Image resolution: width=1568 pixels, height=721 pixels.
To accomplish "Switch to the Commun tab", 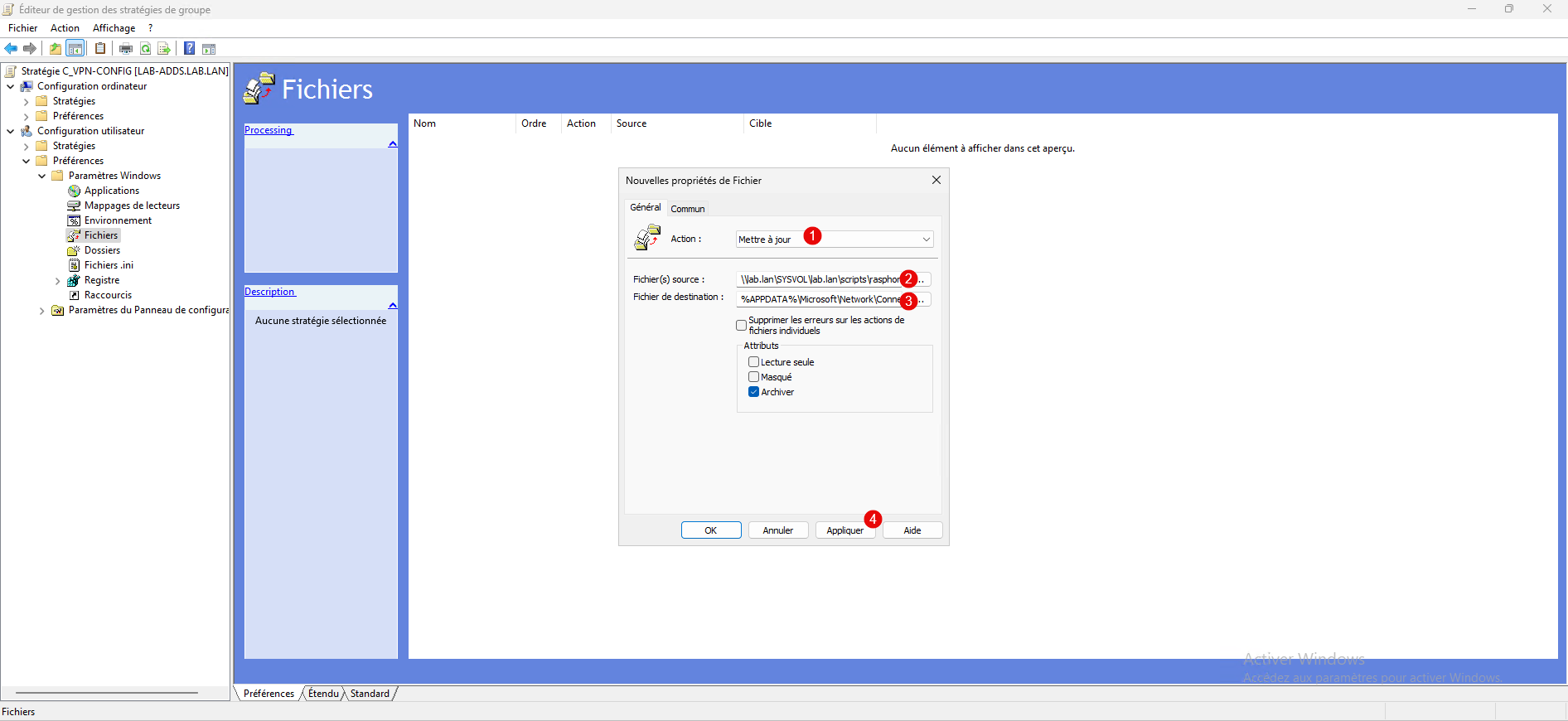I will [687, 209].
